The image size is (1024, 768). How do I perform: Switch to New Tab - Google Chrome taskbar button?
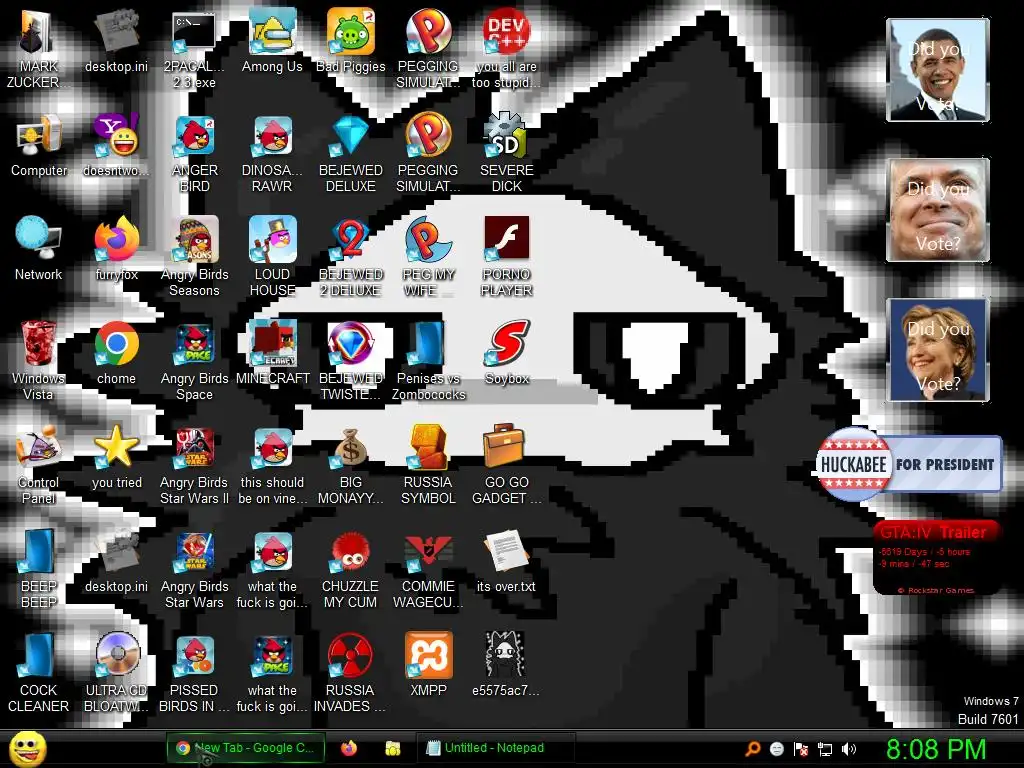pos(245,748)
